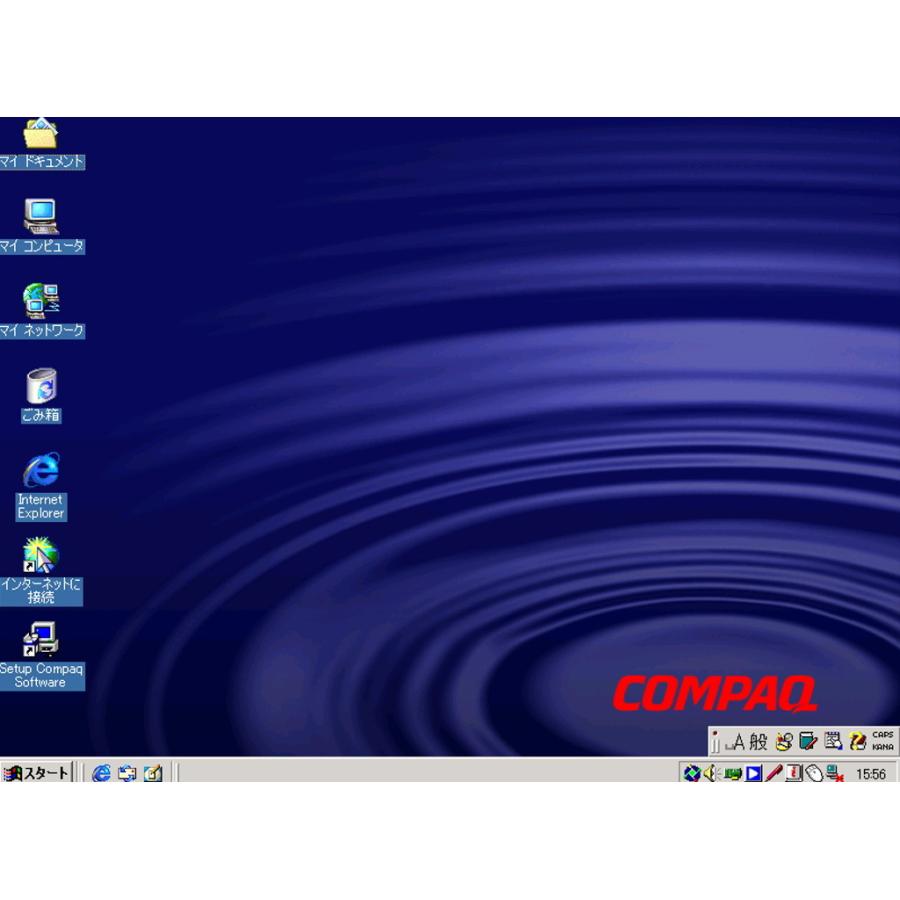
Task: Show the desktop via Quick Launch icon
Action: point(152,773)
